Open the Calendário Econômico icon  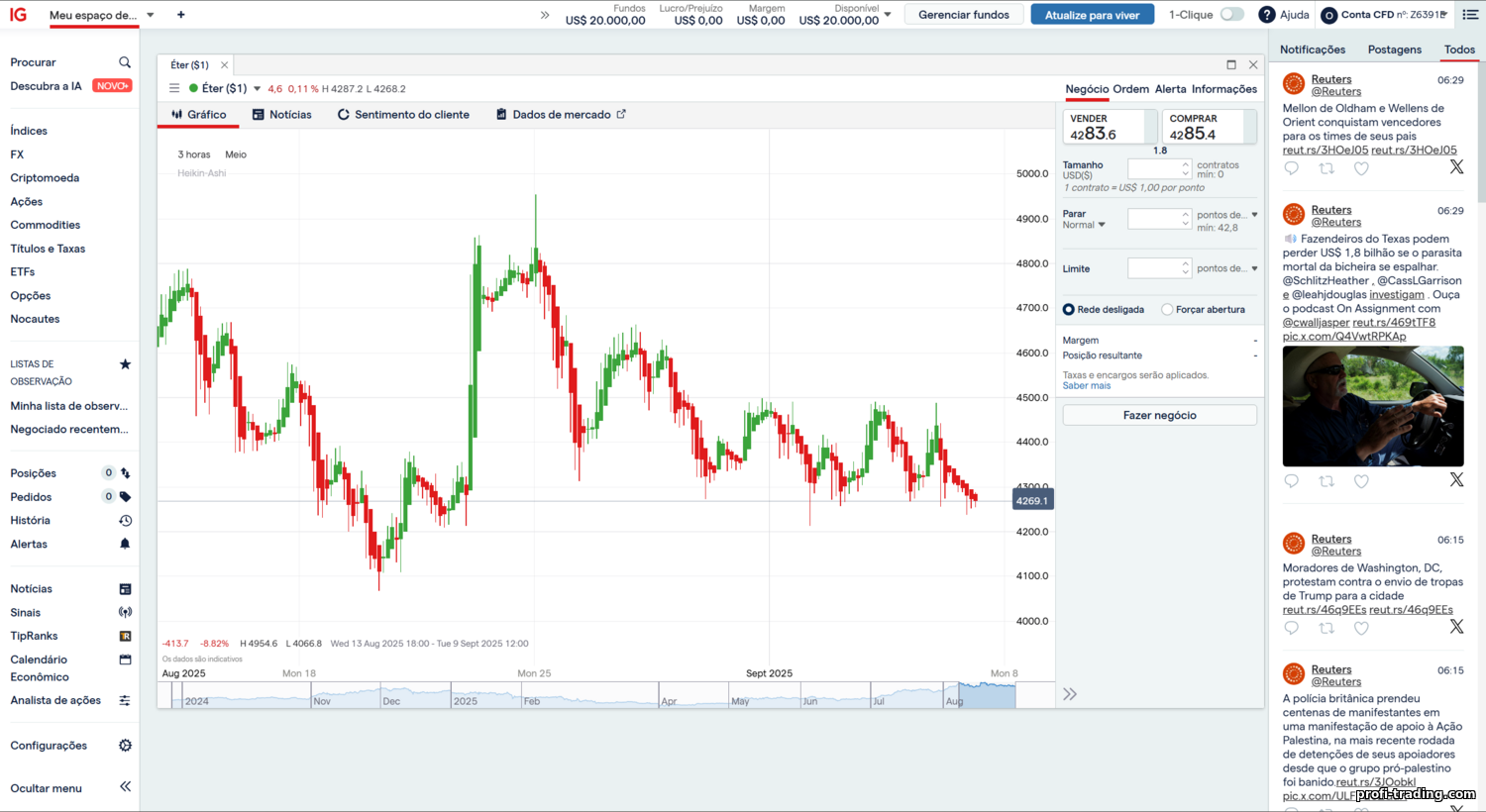pyautogui.click(x=125, y=660)
